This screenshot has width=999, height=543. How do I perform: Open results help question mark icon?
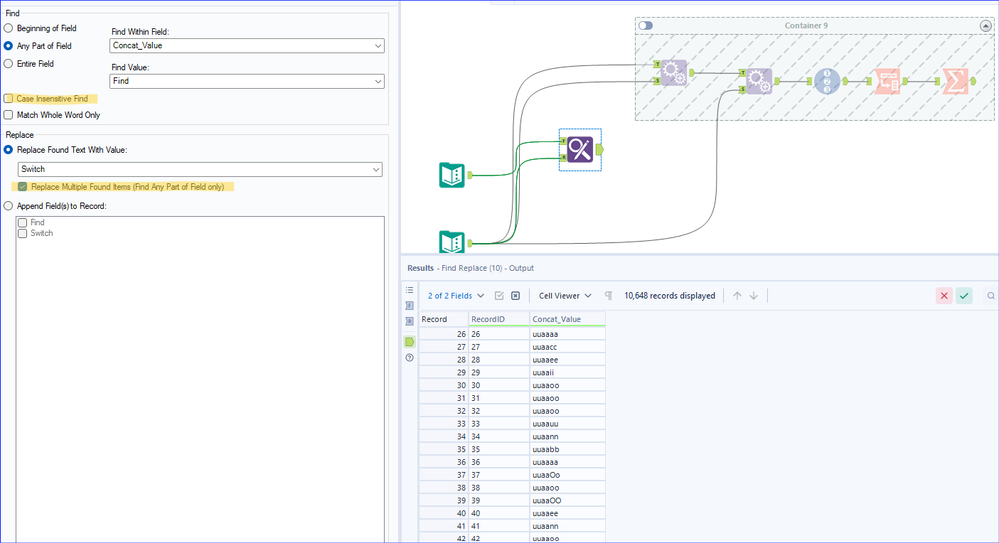click(x=410, y=358)
